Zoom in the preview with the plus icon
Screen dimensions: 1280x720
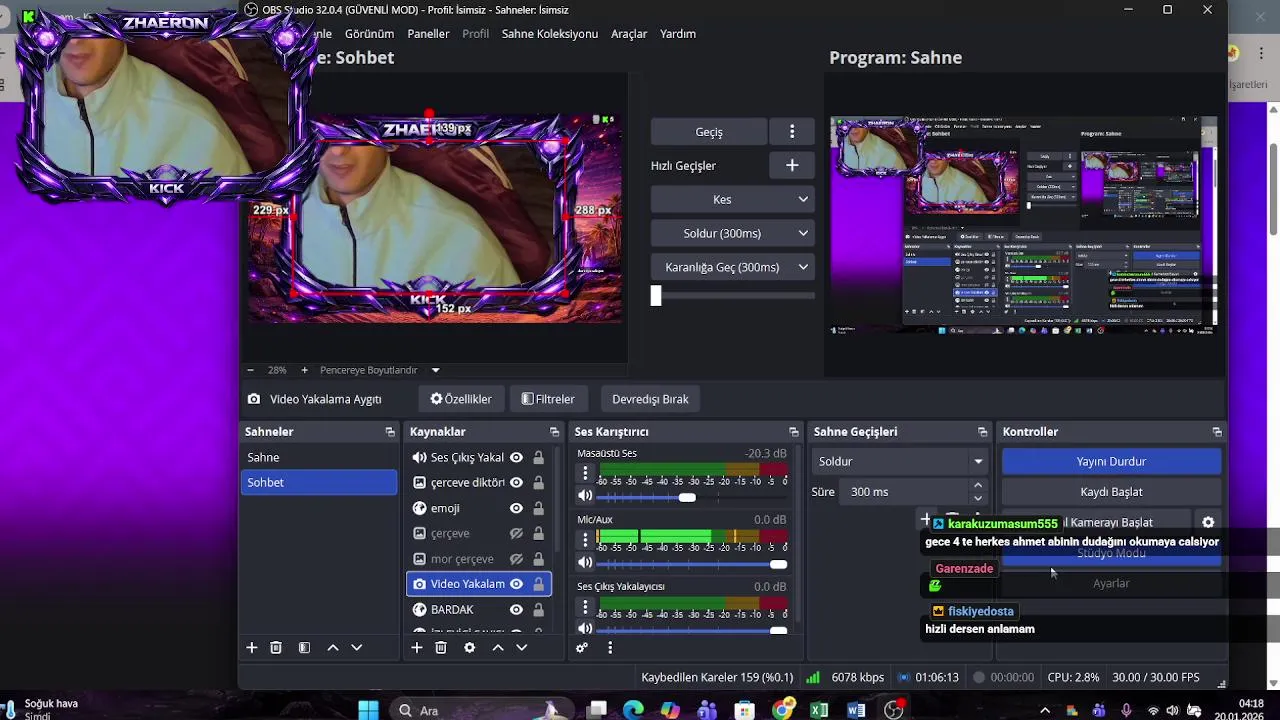point(305,370)
